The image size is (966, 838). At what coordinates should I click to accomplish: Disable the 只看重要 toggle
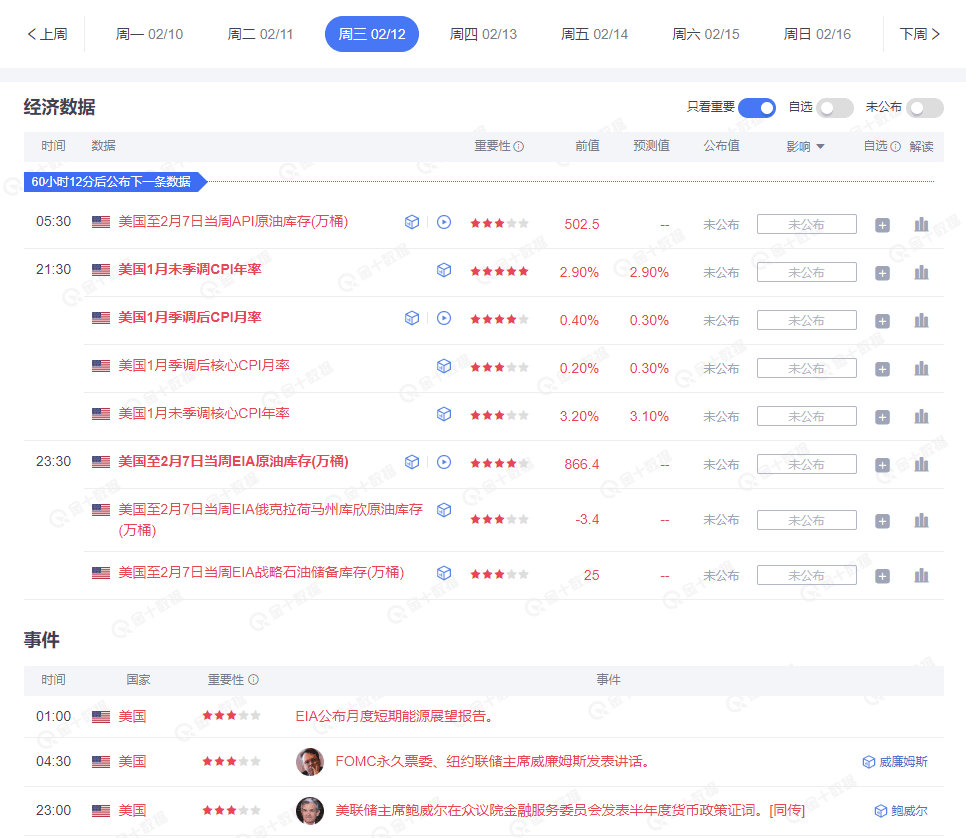click(x=756, y=107)
